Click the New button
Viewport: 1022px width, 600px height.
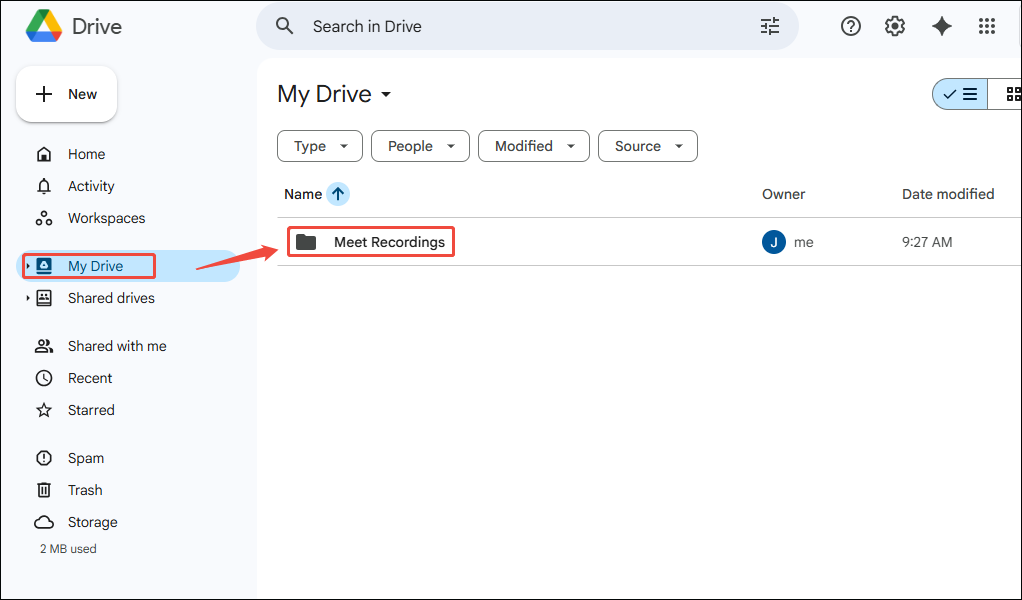(x=66, y=93)
